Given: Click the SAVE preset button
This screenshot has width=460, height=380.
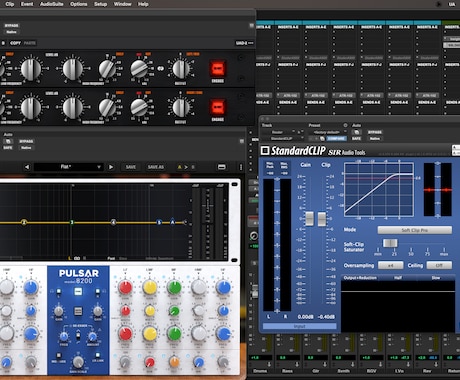Looking at the screenshot, I should [131, 167].
